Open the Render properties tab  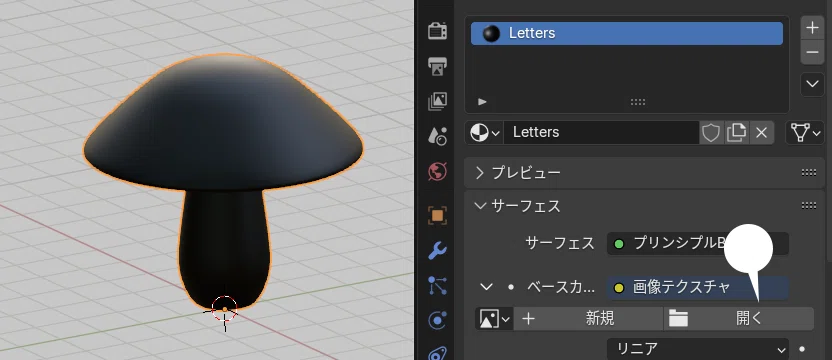[x=437, y=31]
